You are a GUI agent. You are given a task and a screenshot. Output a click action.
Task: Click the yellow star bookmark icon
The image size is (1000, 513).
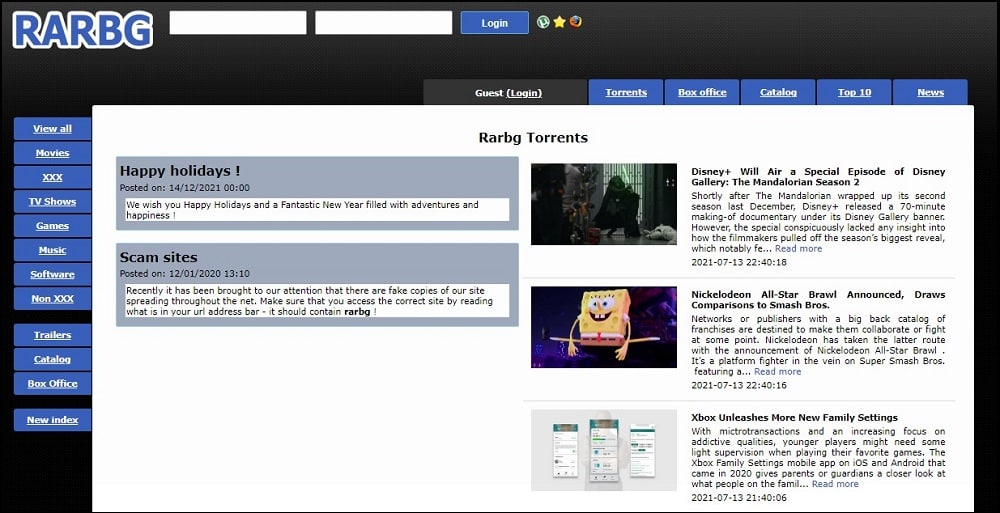(559, 22)
